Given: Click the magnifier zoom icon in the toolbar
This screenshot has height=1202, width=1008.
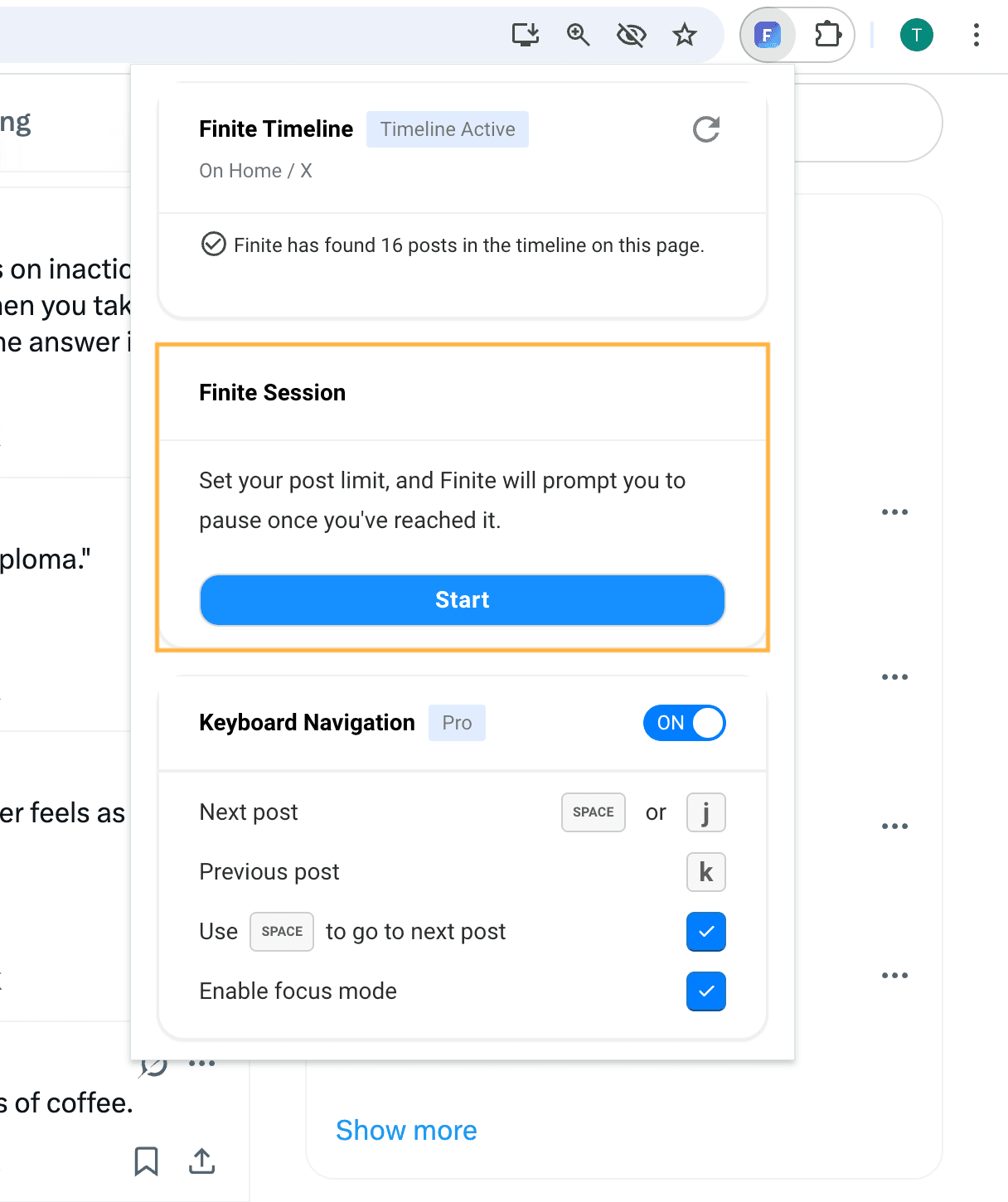Looking at the screenshot, I should pos(578,35).
